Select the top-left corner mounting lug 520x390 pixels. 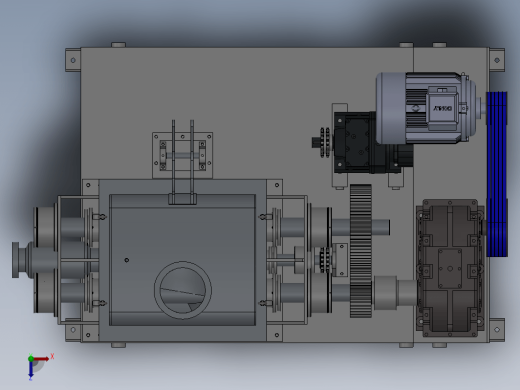coord(73,60)
